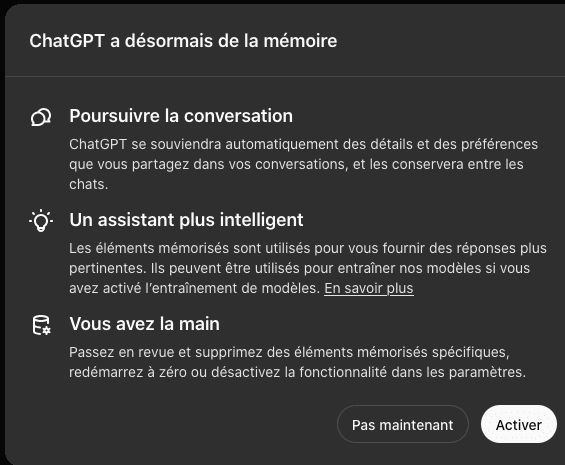Screen dimensions: 565x465
Task: Click the paragraph starting 'Passez en revue et supprimez'
Action: 297,362
